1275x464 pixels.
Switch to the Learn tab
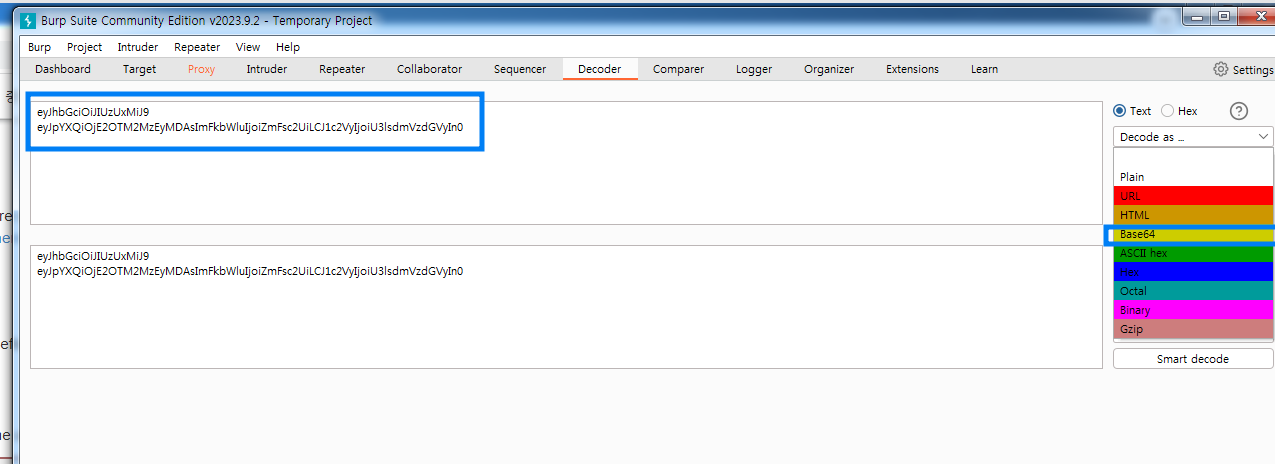click(984, 69)
